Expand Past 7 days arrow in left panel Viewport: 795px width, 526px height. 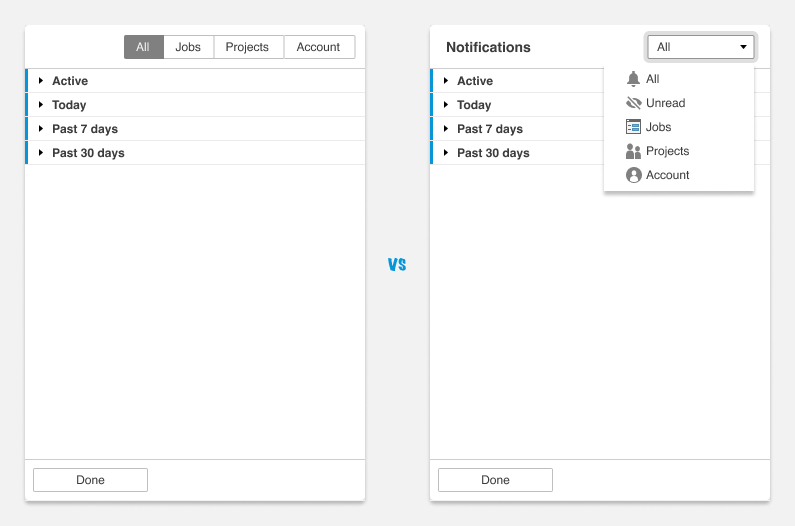[41, 129]
